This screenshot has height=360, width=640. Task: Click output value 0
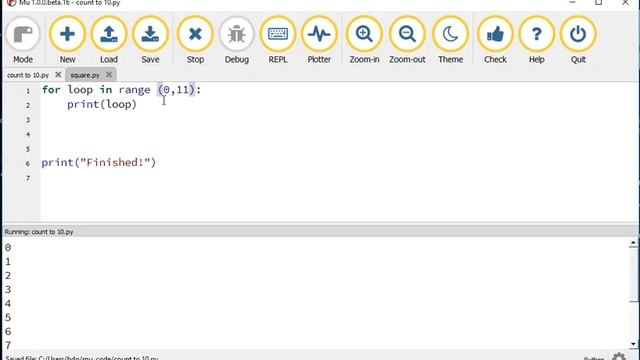pyautogui.click(x=8, y=248)
